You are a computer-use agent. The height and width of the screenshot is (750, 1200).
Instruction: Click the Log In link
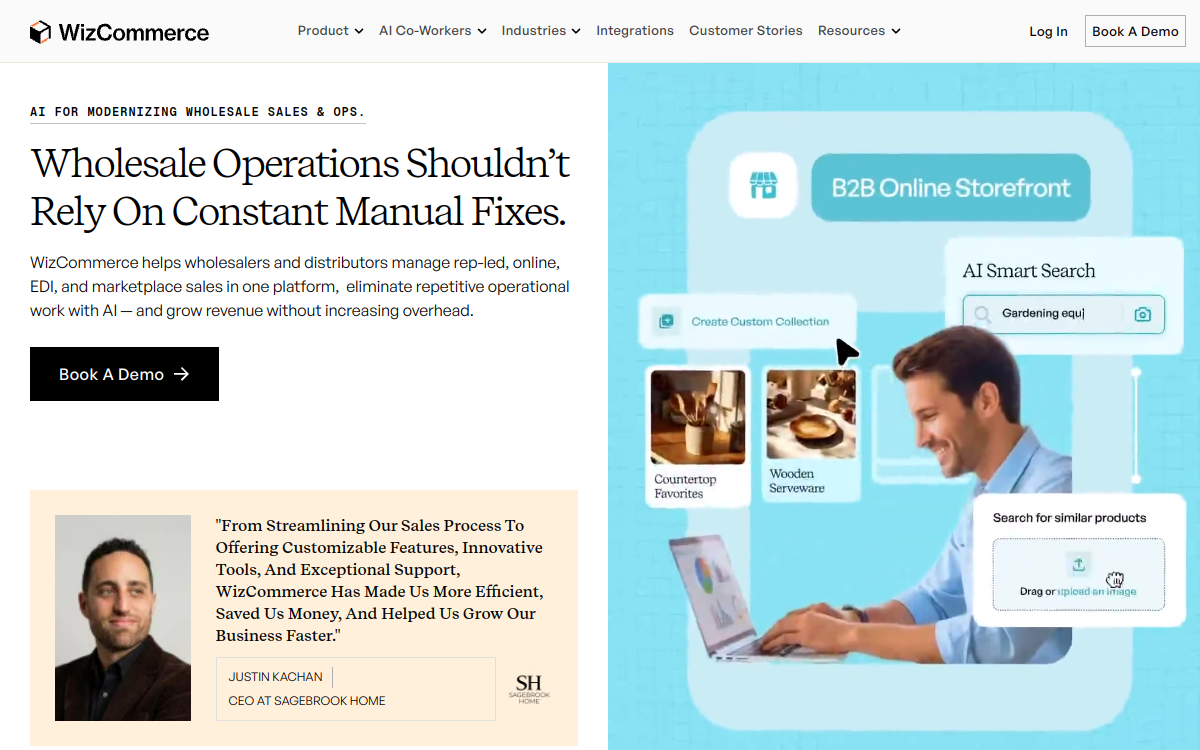click(1048, 32)
